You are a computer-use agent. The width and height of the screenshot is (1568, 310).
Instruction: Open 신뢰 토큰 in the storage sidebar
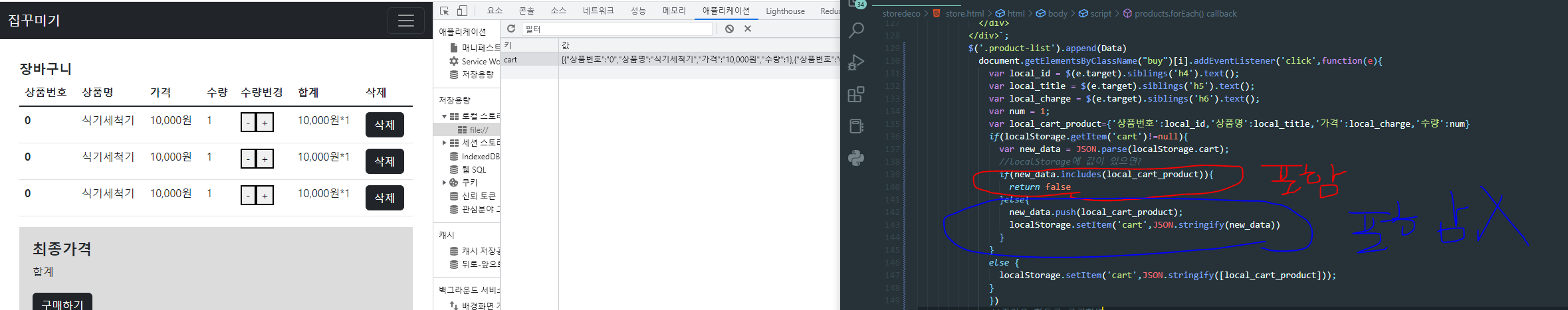(473, 196)
